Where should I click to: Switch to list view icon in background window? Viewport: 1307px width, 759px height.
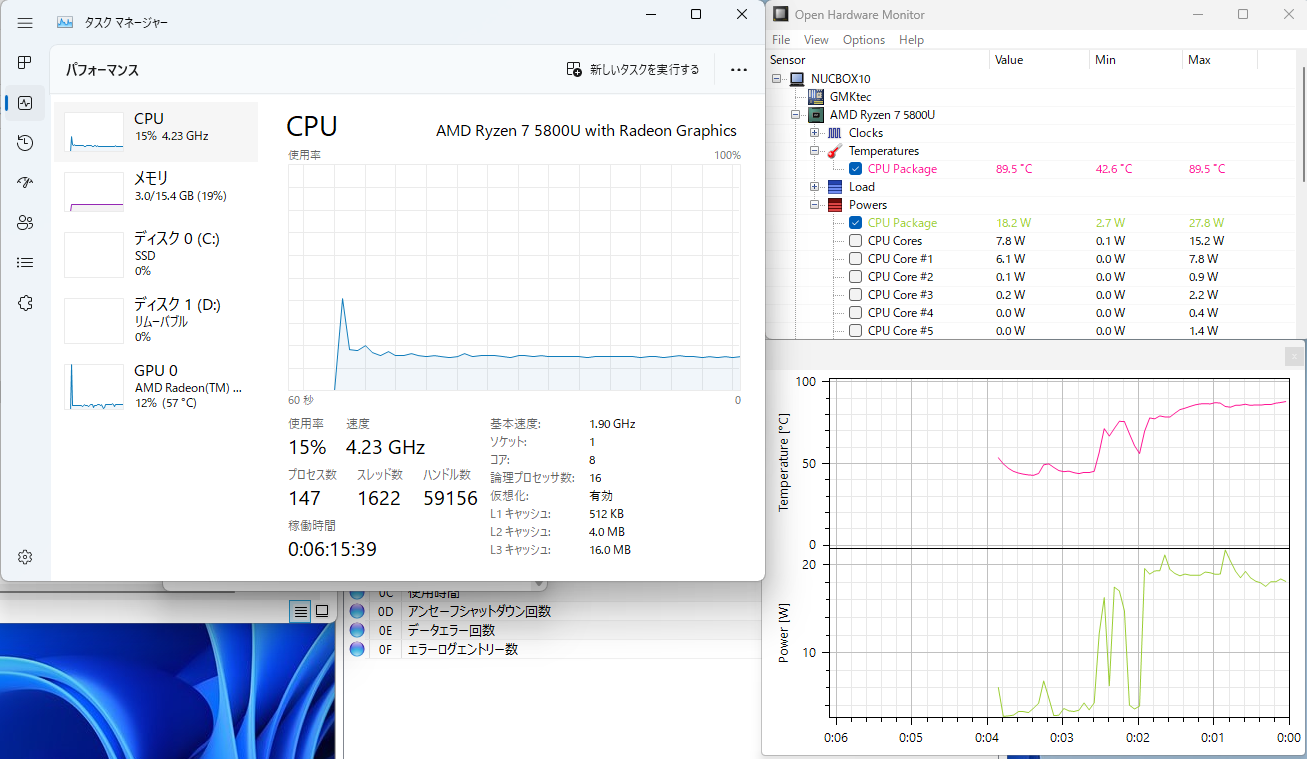click(300, 611)
